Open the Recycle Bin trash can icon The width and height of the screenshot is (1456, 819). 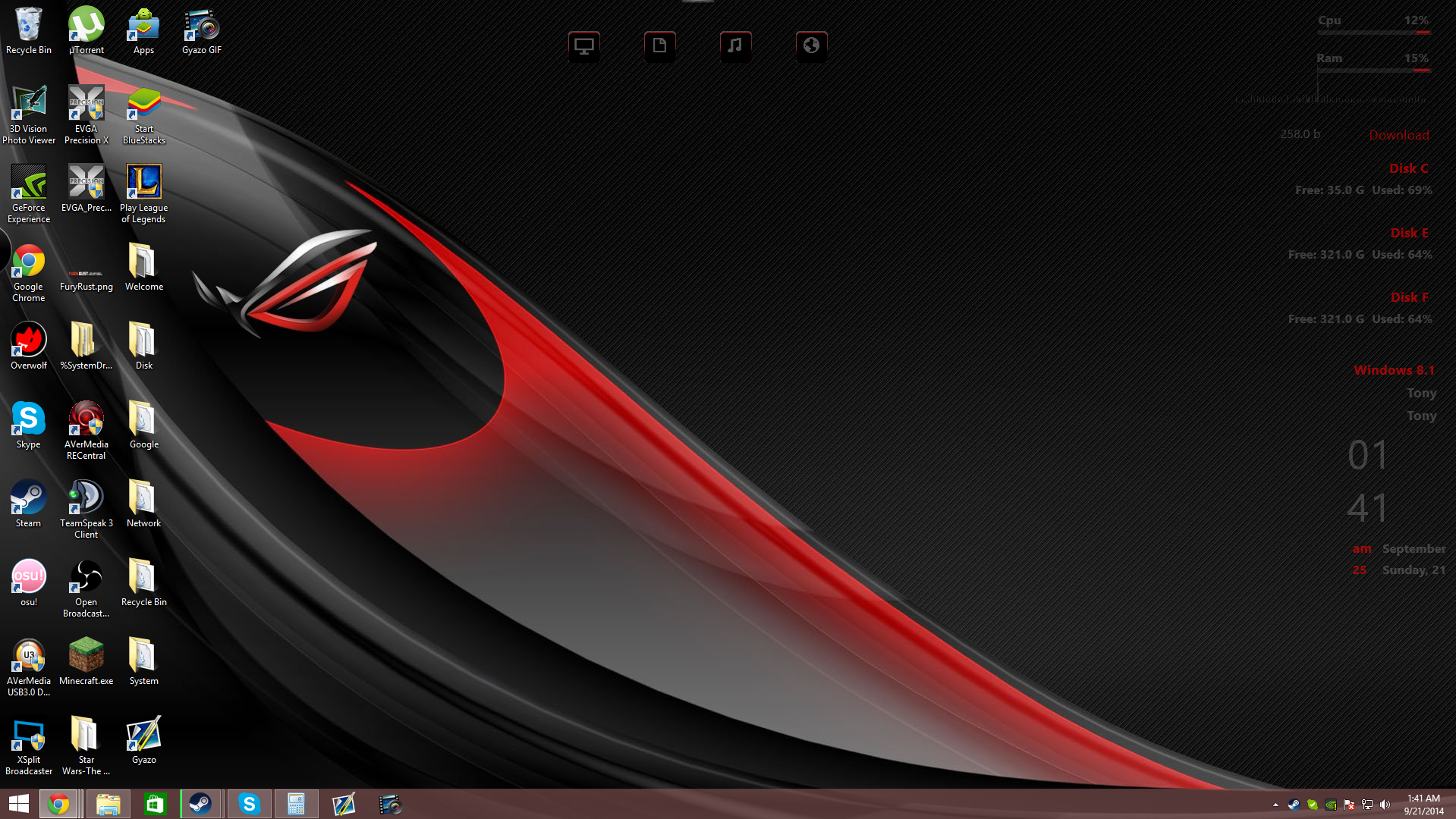point(29,30)
